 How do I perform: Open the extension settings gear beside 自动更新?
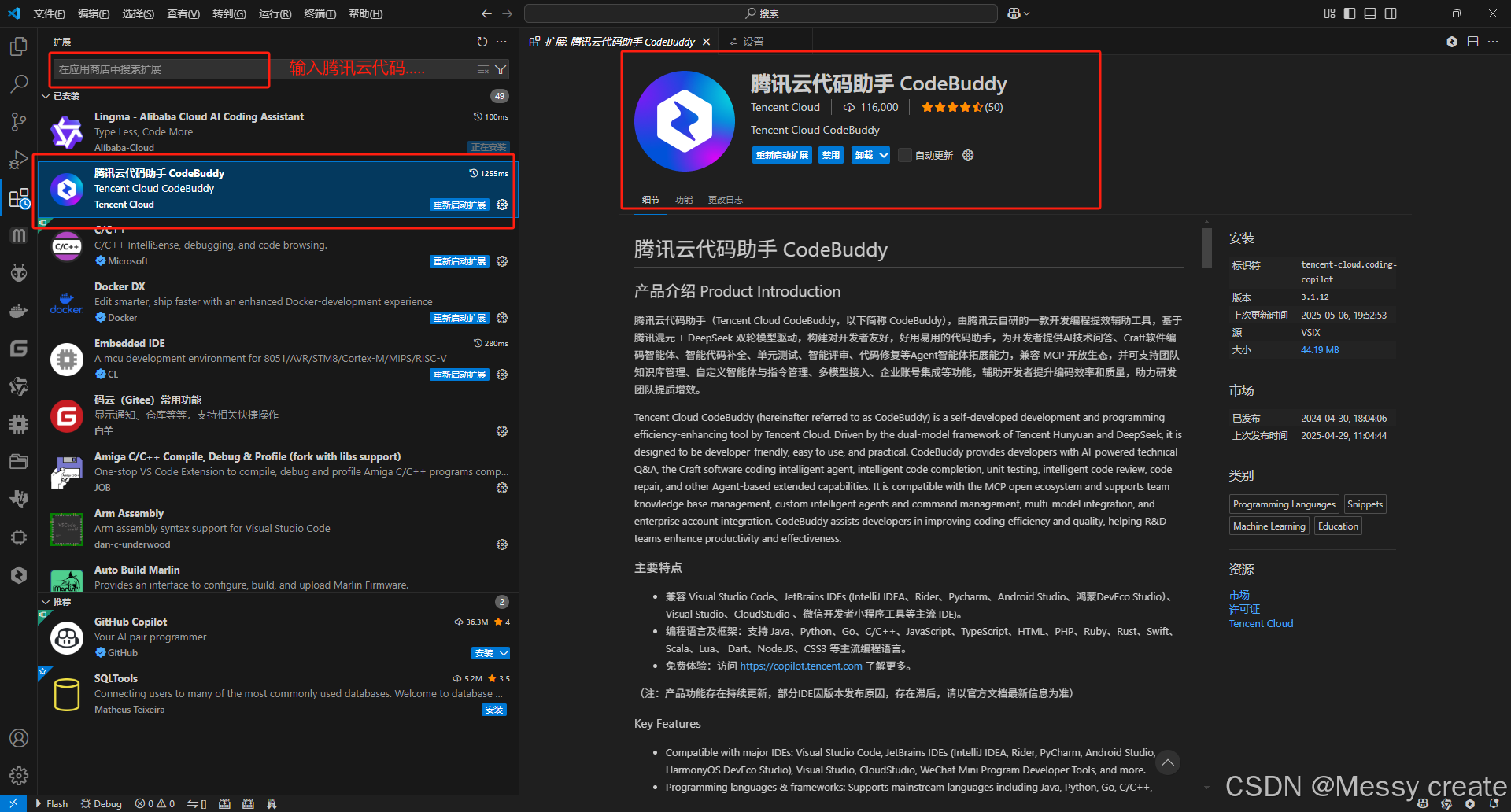click(x=968, y=155)
